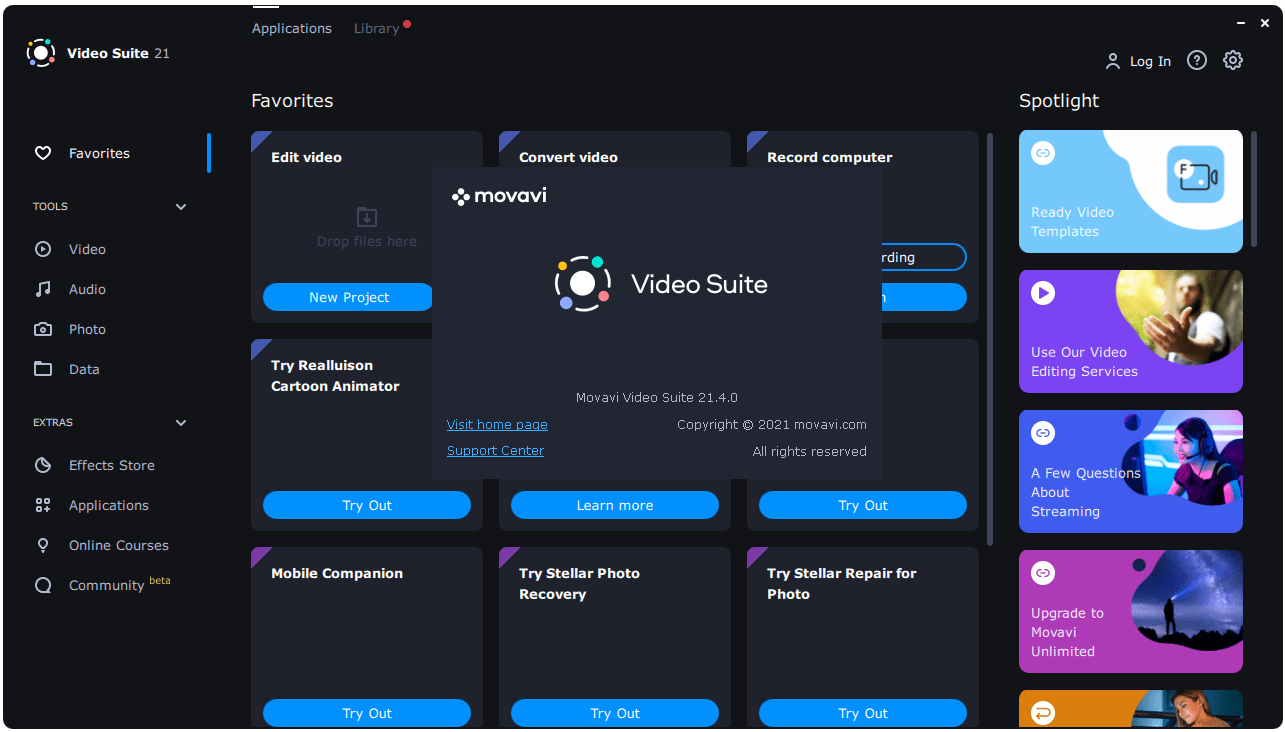
Task: Open the Online Courses lightbulb icon
Action: pyautogui.click(x=43, y=545)
